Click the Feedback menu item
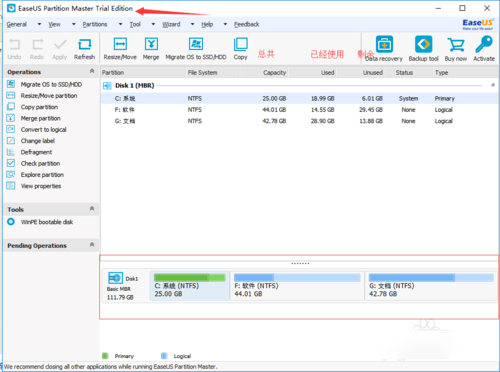The height and width of the screenshot is (372, 500). [x=247, y=24]
